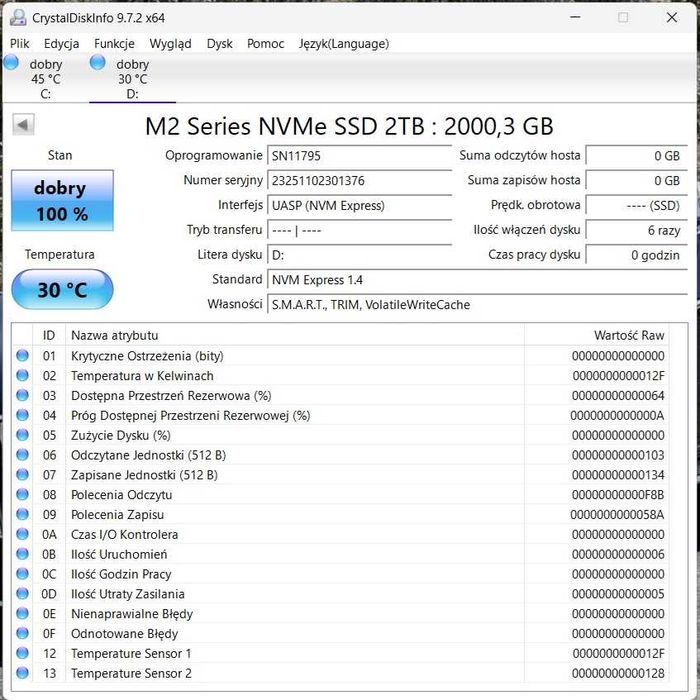700x700 pixels.
Task: Click the Tryb transferu field
Action: tap(359, 230)
